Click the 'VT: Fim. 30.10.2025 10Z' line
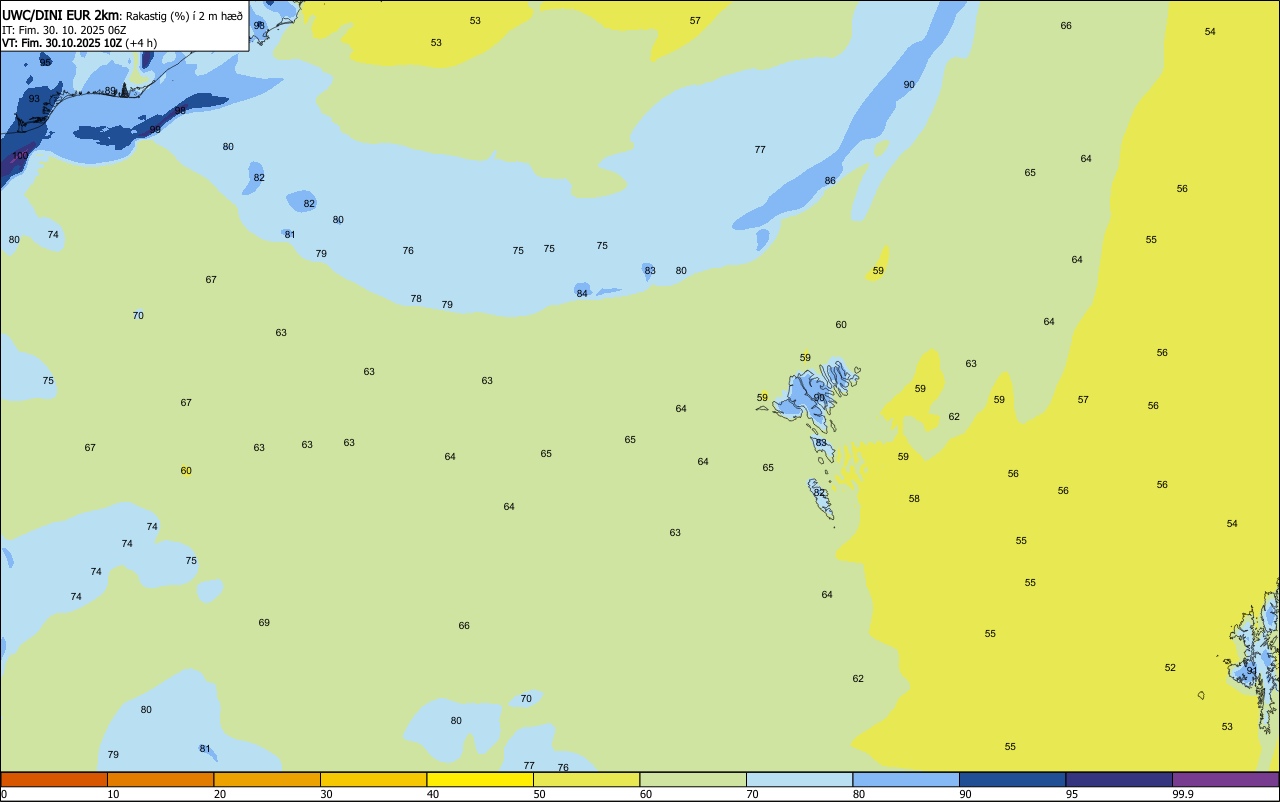This screenshot has height=802, width=1280. click(x=62, y=43)
